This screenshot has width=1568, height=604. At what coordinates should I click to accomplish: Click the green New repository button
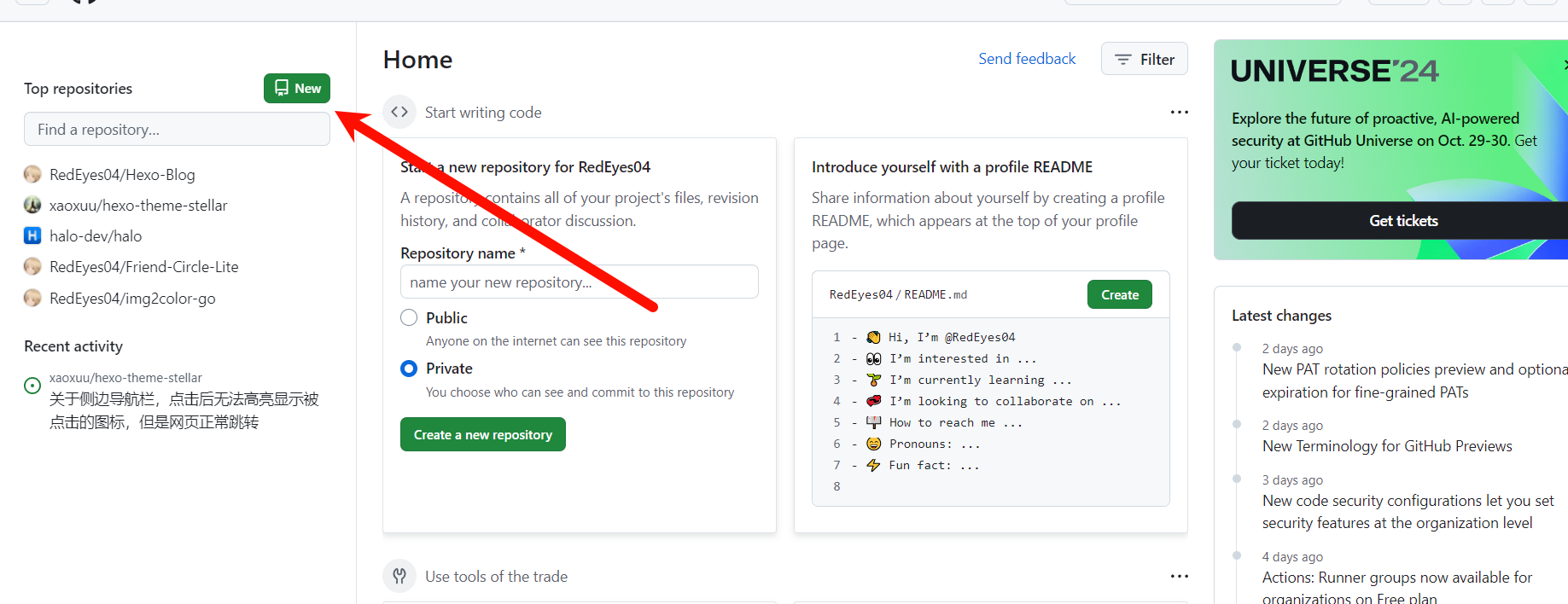point(296,89)
